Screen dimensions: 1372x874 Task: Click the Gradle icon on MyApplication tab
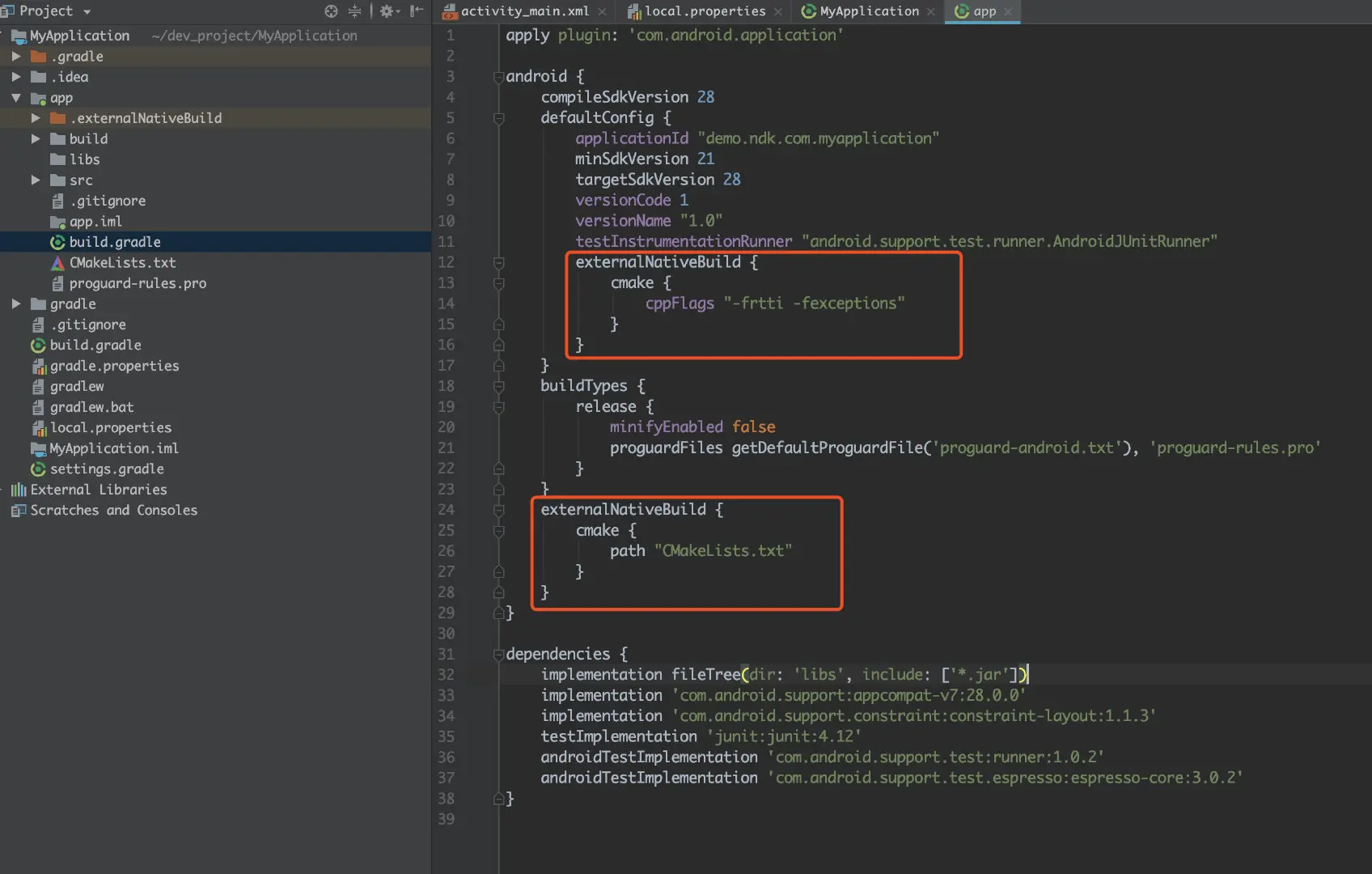808,11
